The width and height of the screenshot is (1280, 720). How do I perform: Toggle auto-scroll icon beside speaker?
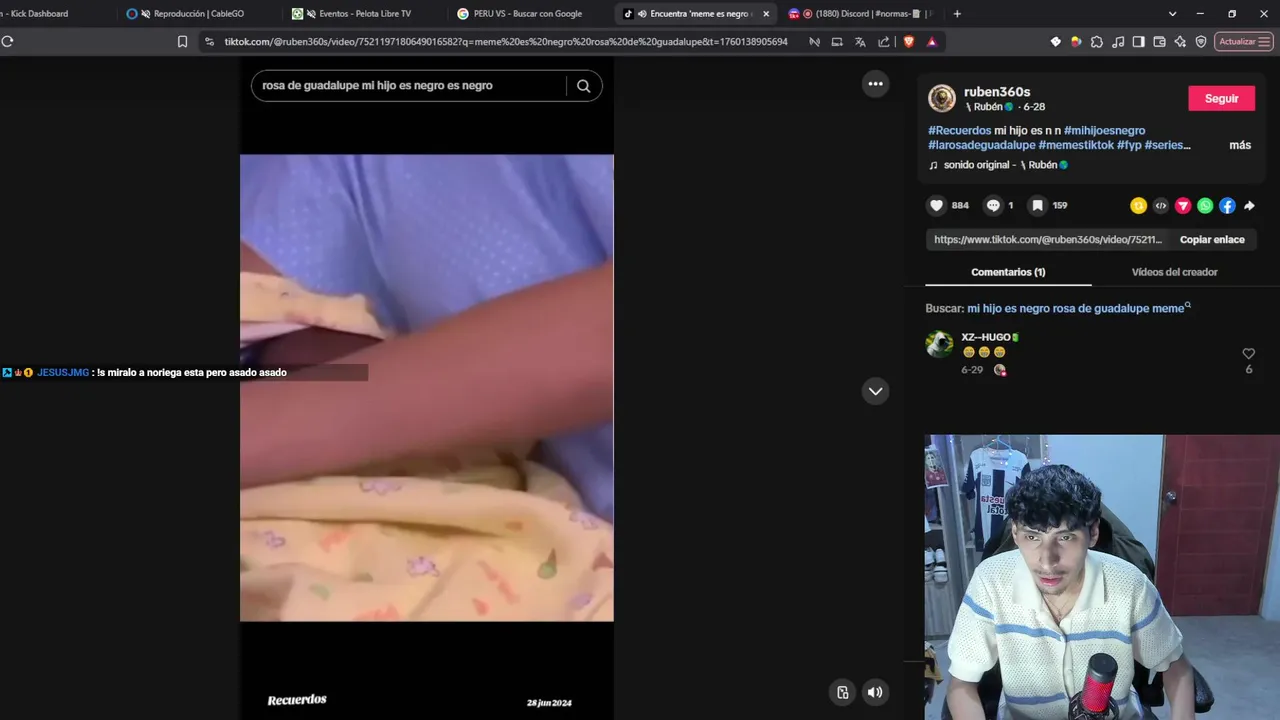843,692
